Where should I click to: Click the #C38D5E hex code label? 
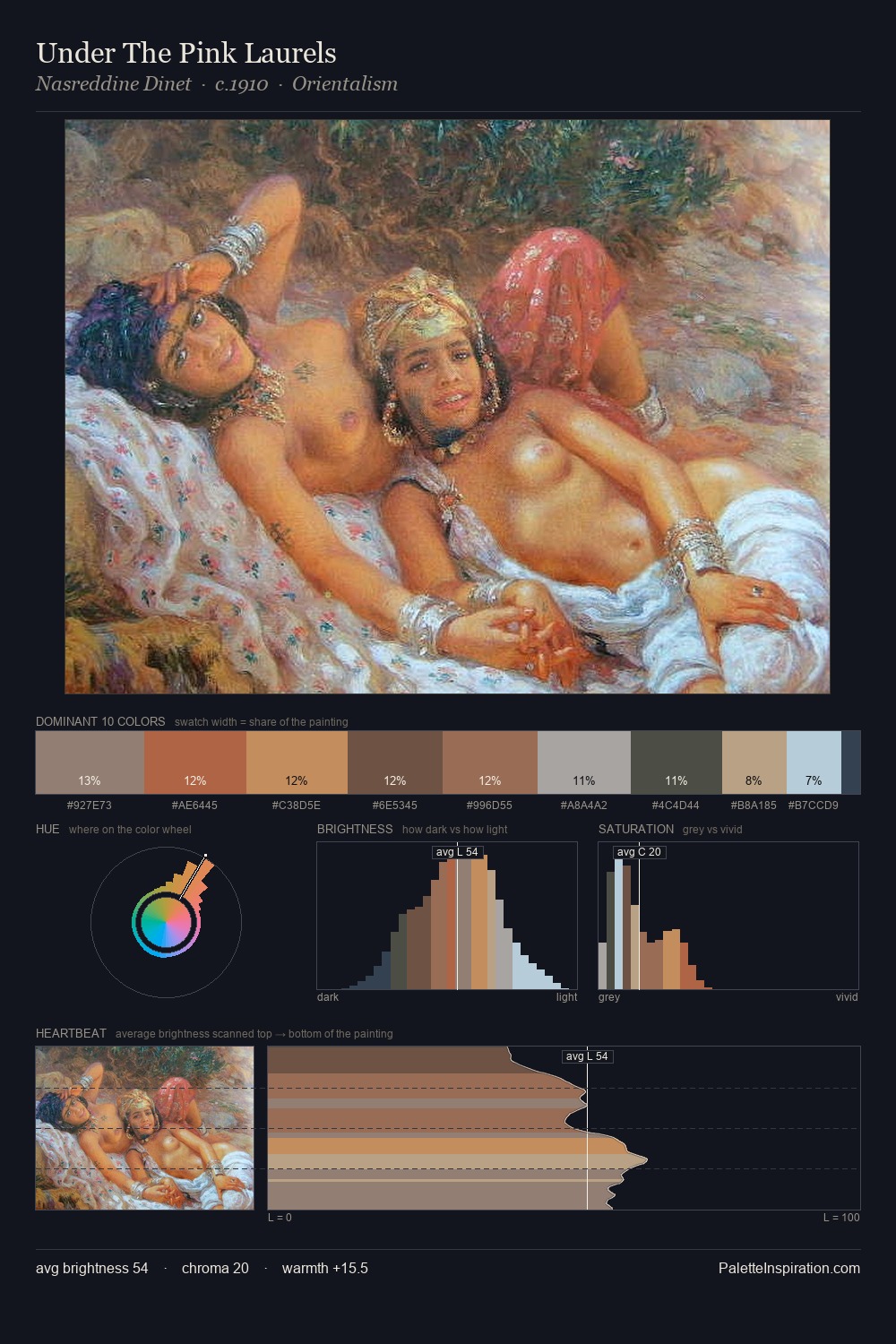297,805
